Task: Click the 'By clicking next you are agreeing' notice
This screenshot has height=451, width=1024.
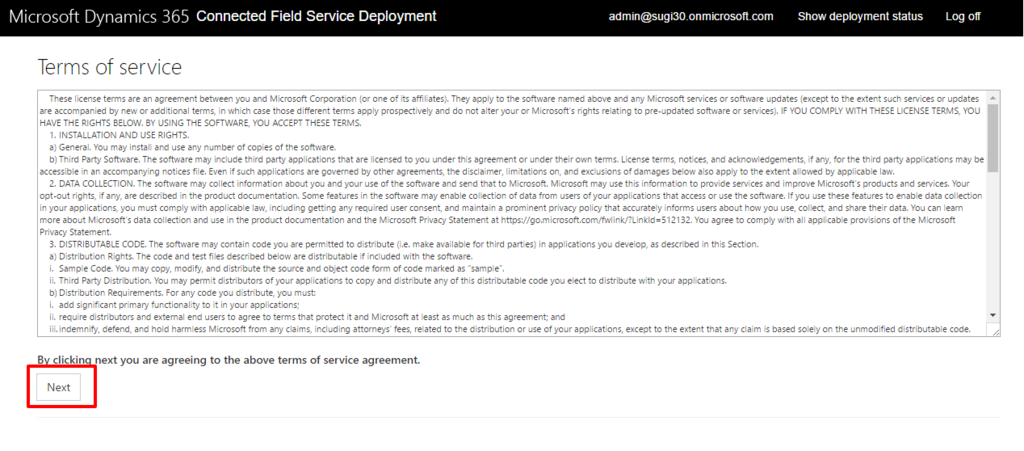Action: tap(229, 360)
